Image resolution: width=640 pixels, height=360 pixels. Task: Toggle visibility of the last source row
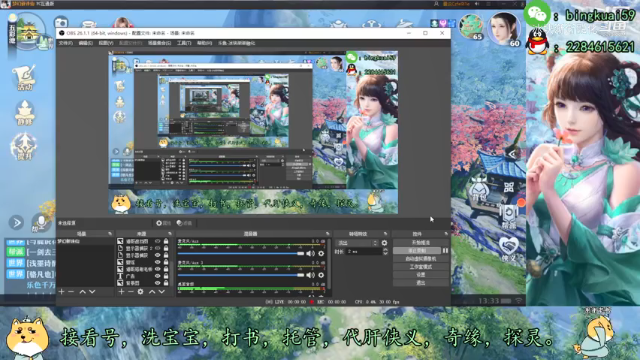[158, 283]
